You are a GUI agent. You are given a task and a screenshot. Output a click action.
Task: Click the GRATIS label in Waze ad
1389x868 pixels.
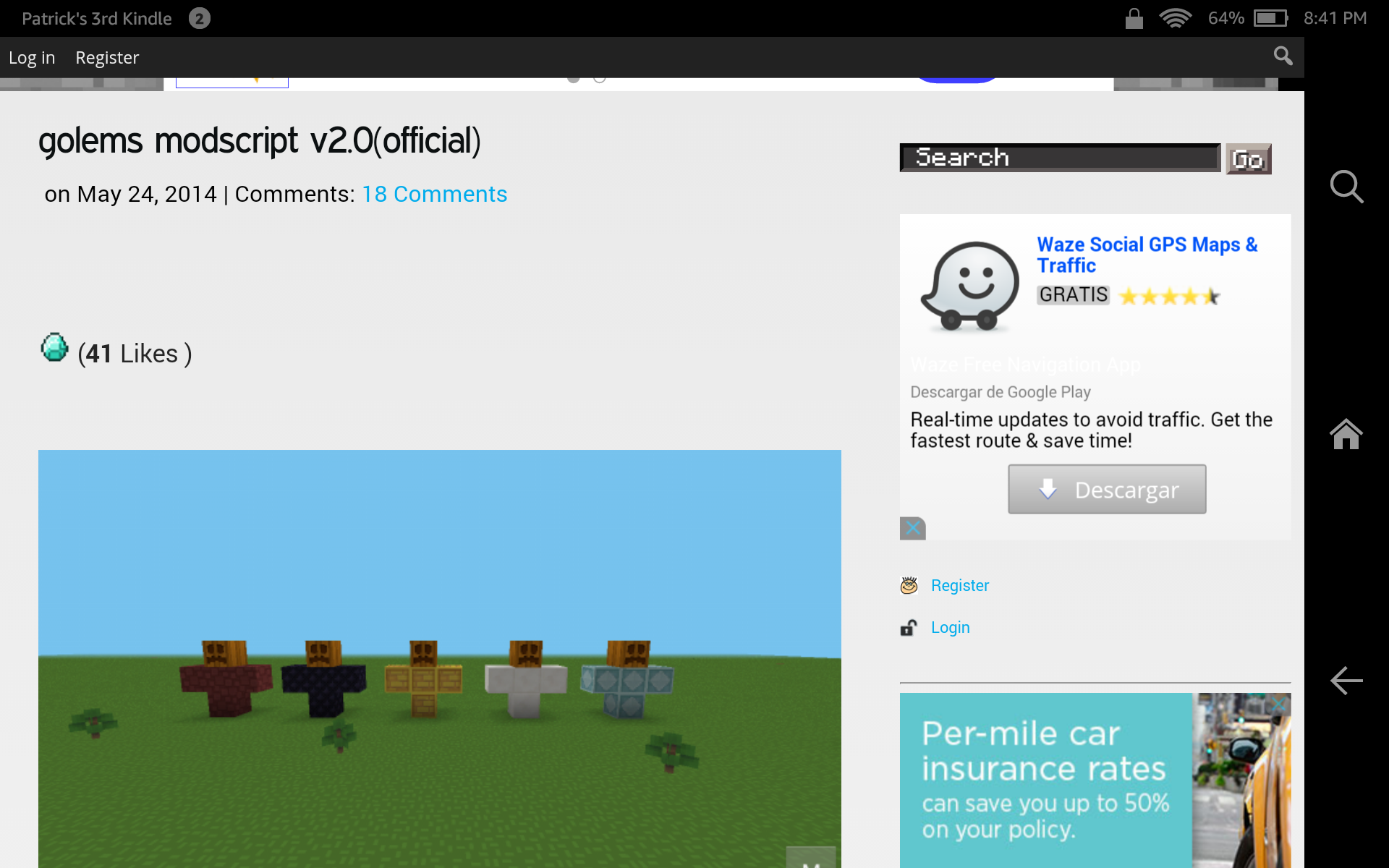point(1073,294)
